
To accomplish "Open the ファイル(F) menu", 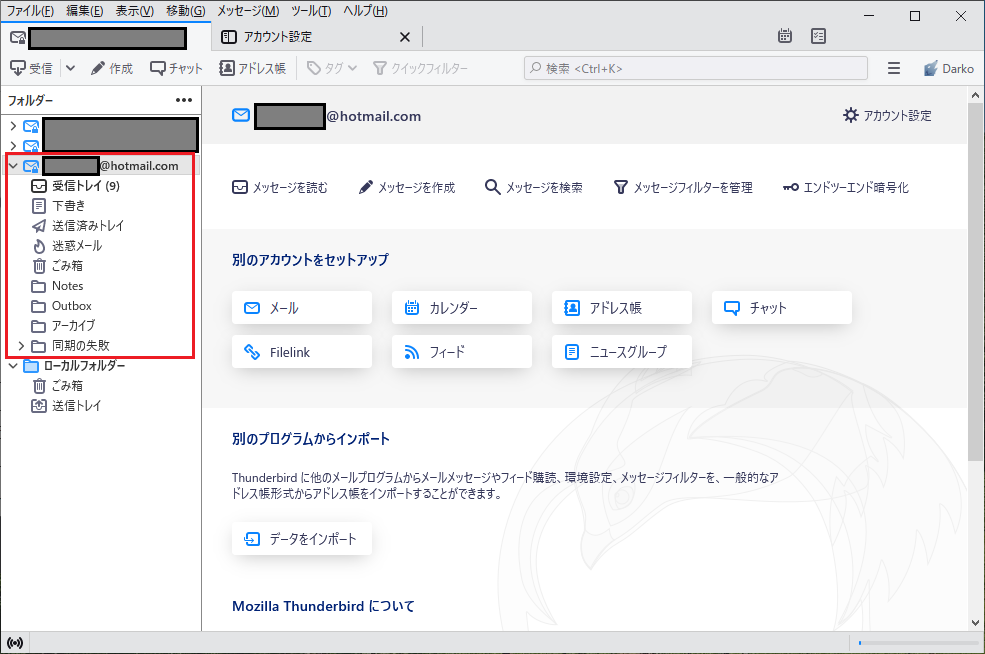I will (x=30, y=11).
